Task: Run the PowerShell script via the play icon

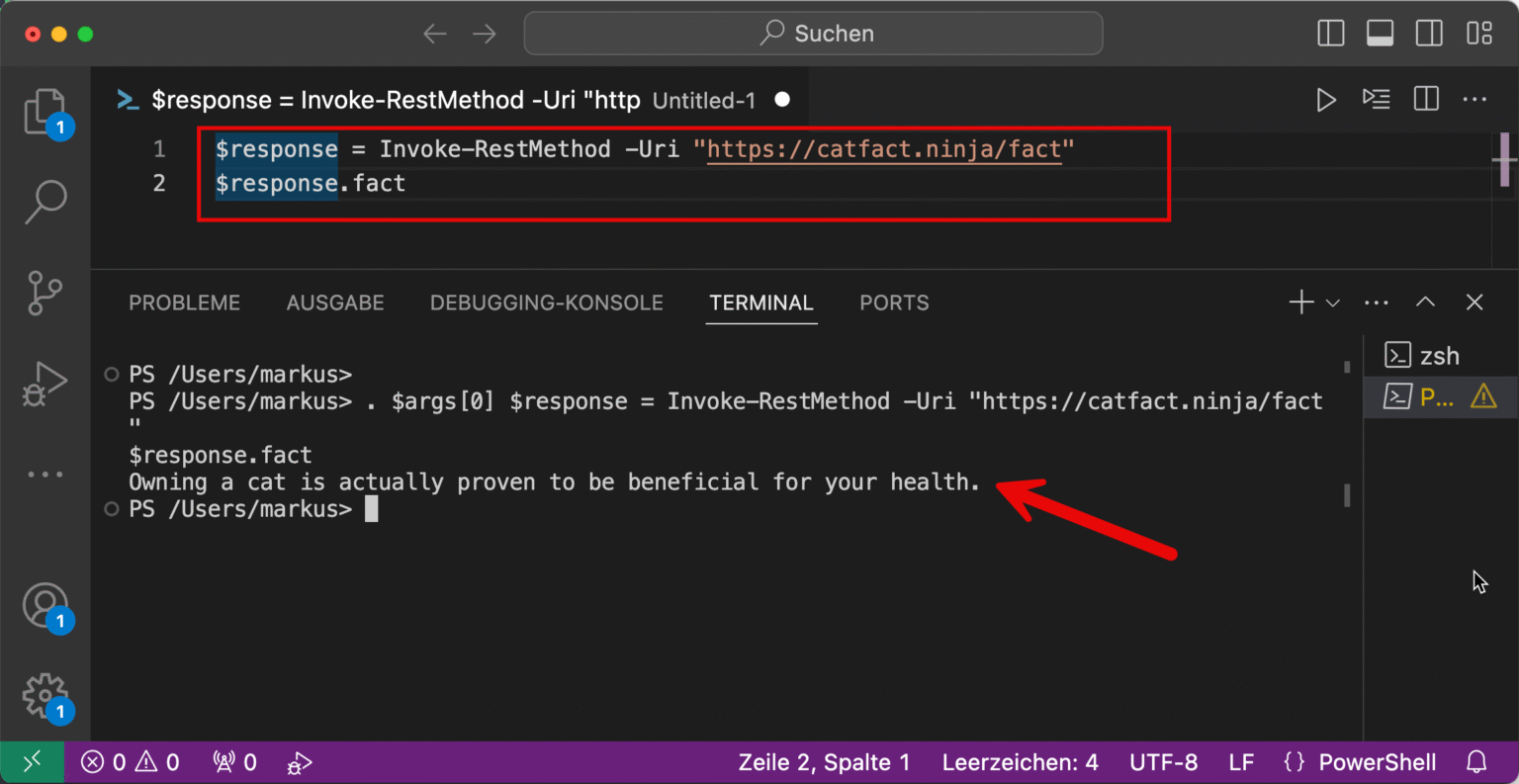Action: pyautogui.click(x=1326, y=99)
